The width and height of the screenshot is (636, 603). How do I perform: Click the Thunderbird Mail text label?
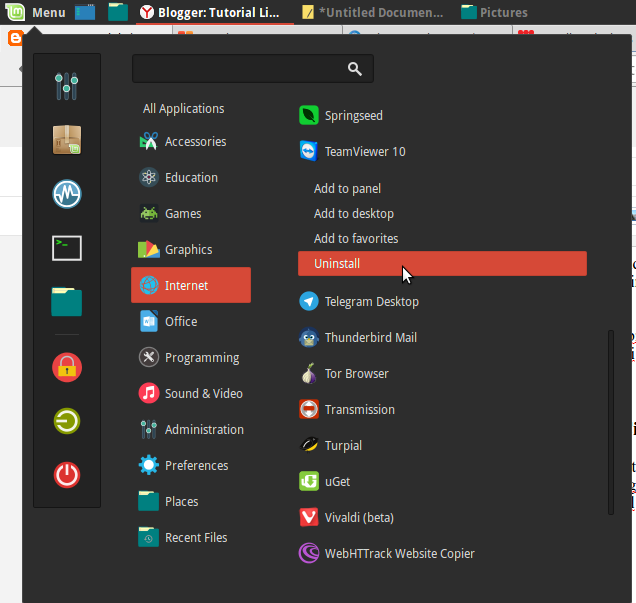(x=371, y=337)
